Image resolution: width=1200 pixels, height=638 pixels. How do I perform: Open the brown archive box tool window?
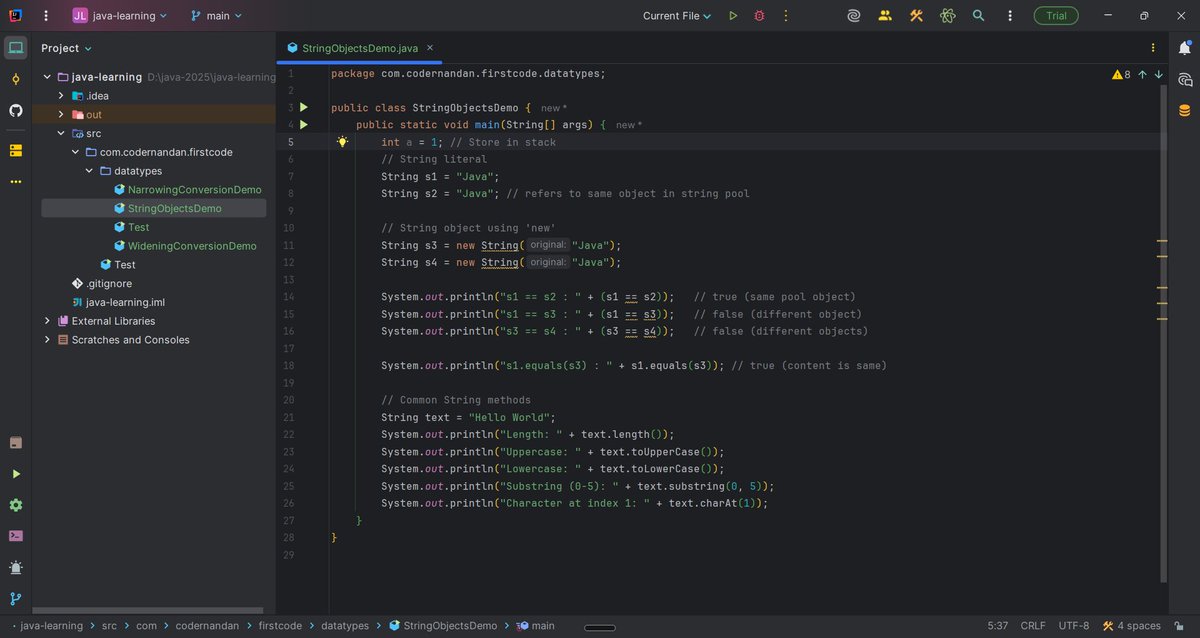pyautogui.click(x=15, y=443)
